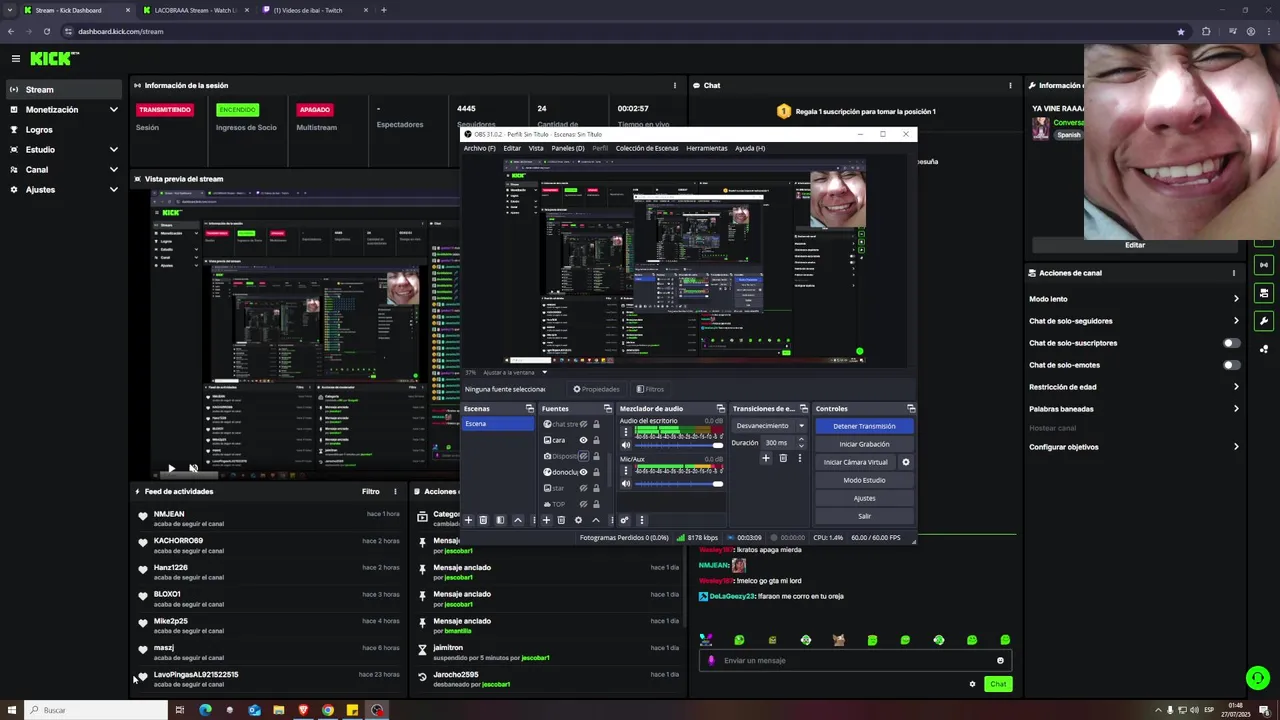Image resolution: width=1280 pixels, height=720 pixels.
Task: Adjust Mic/Aux volume slider
Action: (679, 484)
